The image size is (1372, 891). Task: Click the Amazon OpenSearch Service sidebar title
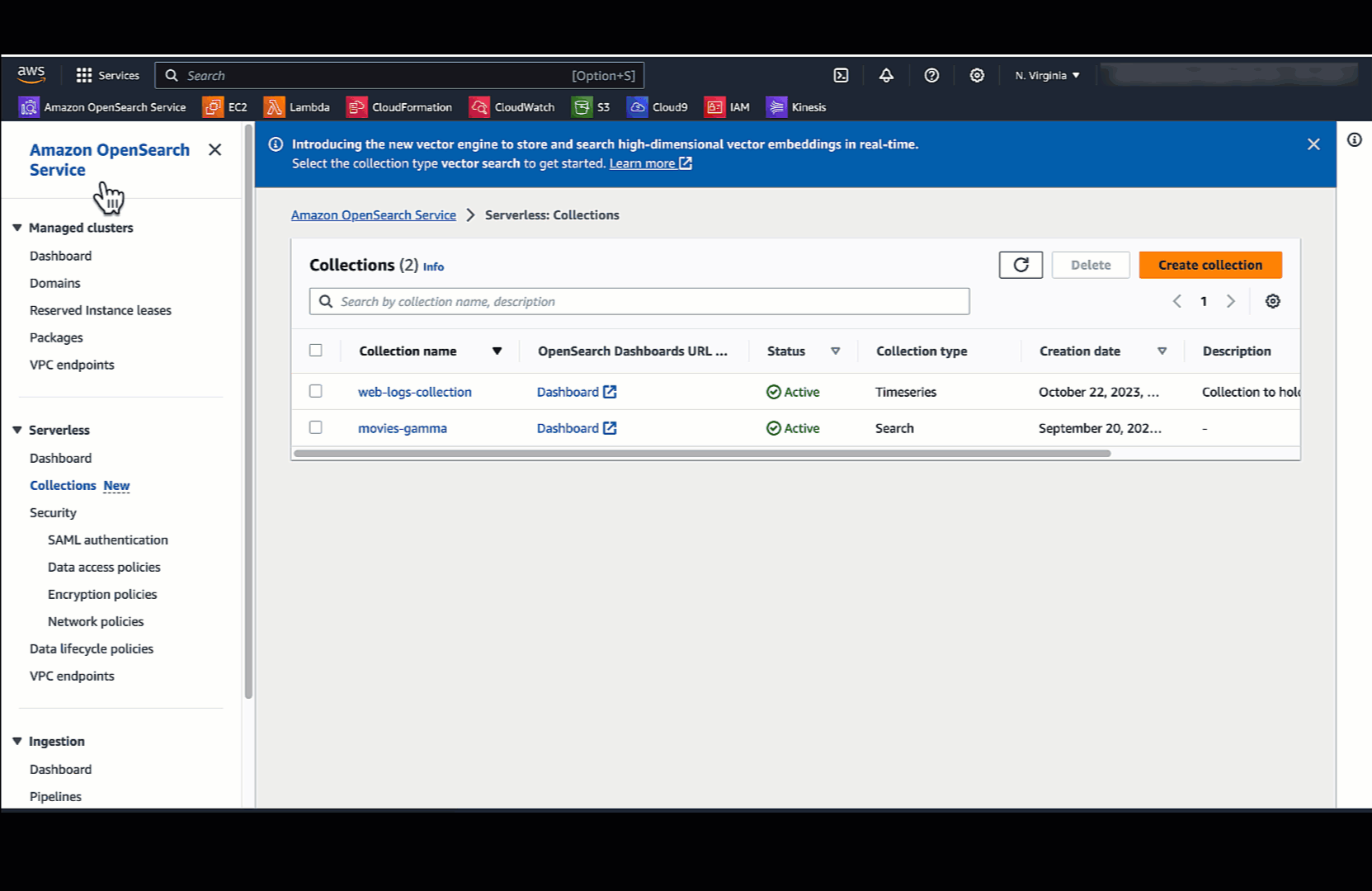[110, 159]
